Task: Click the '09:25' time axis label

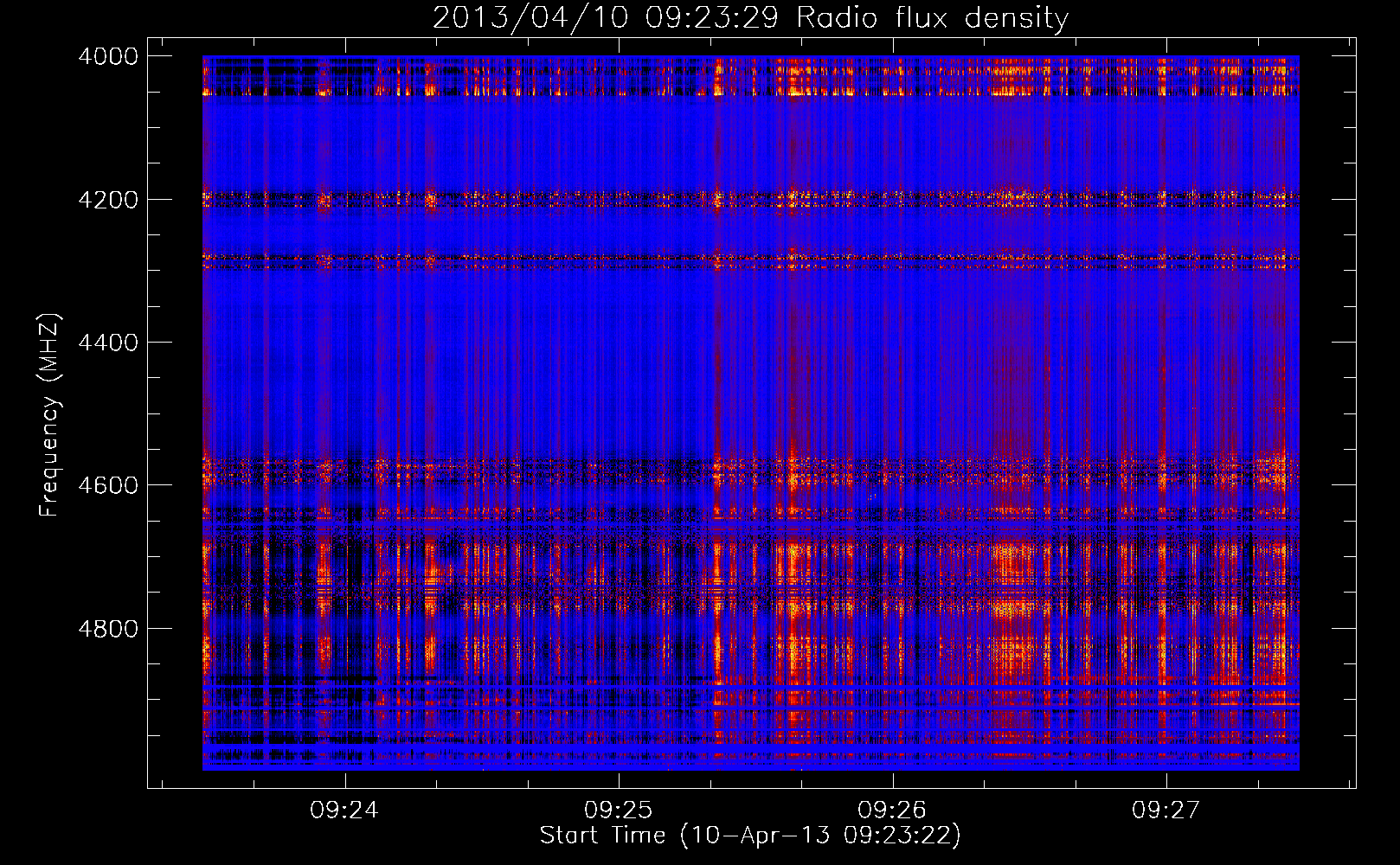Action: tap(618, 810)
